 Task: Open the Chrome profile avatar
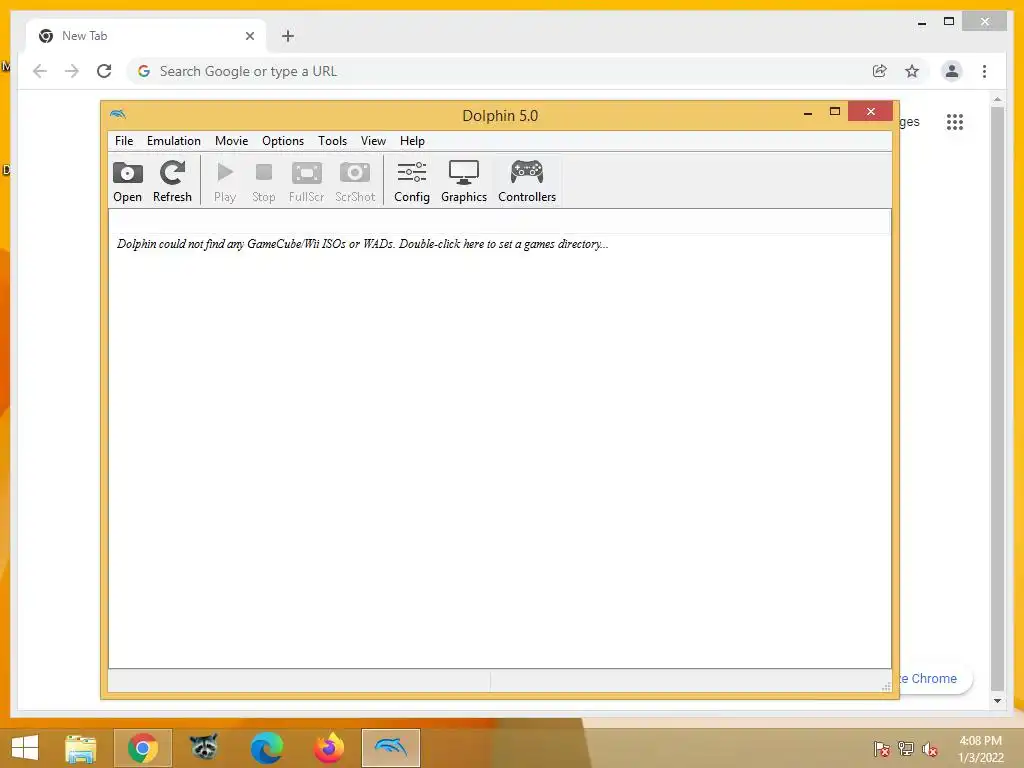(x=952, y=71)
